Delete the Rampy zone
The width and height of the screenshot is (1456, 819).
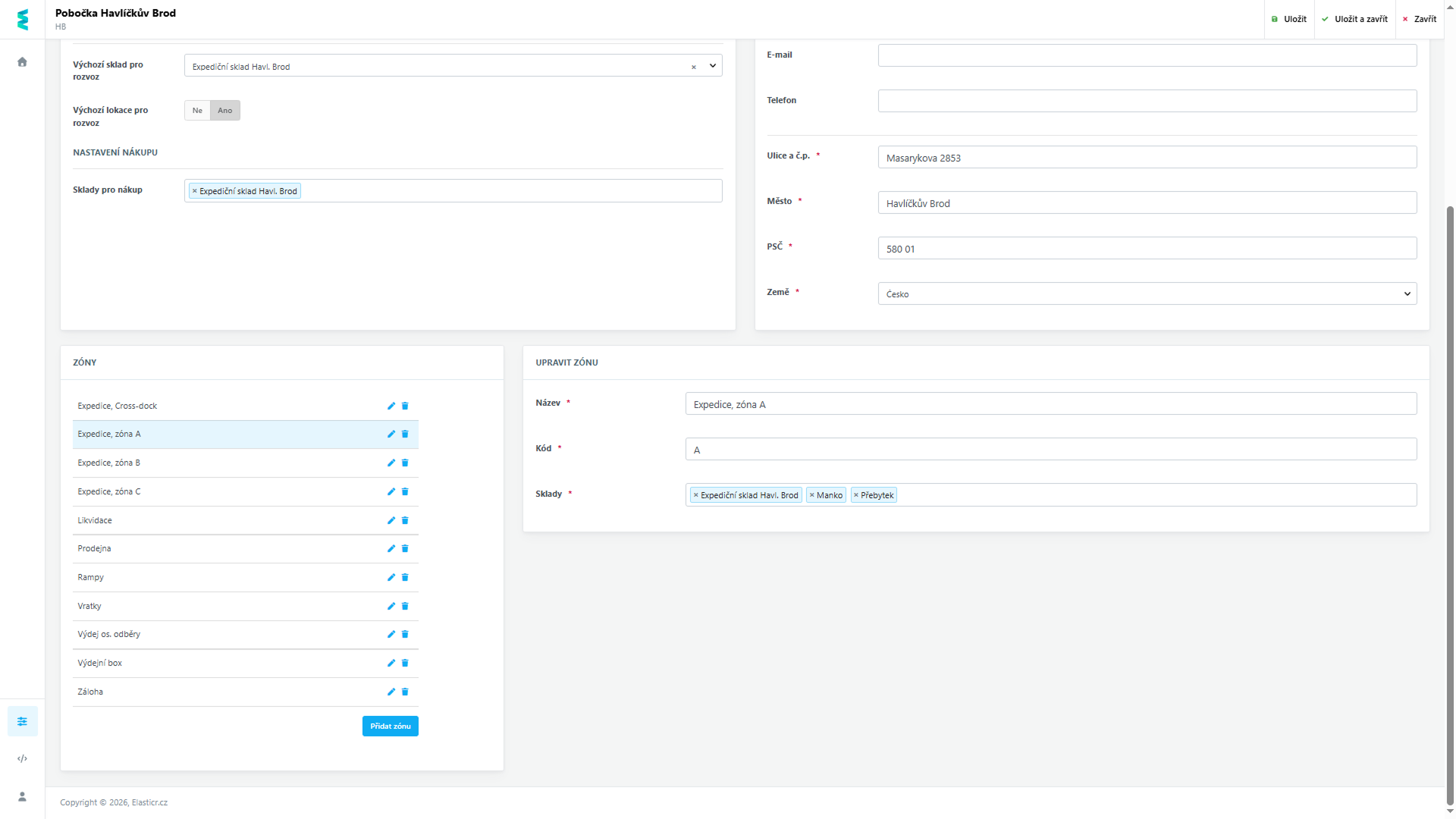(405, 578)
